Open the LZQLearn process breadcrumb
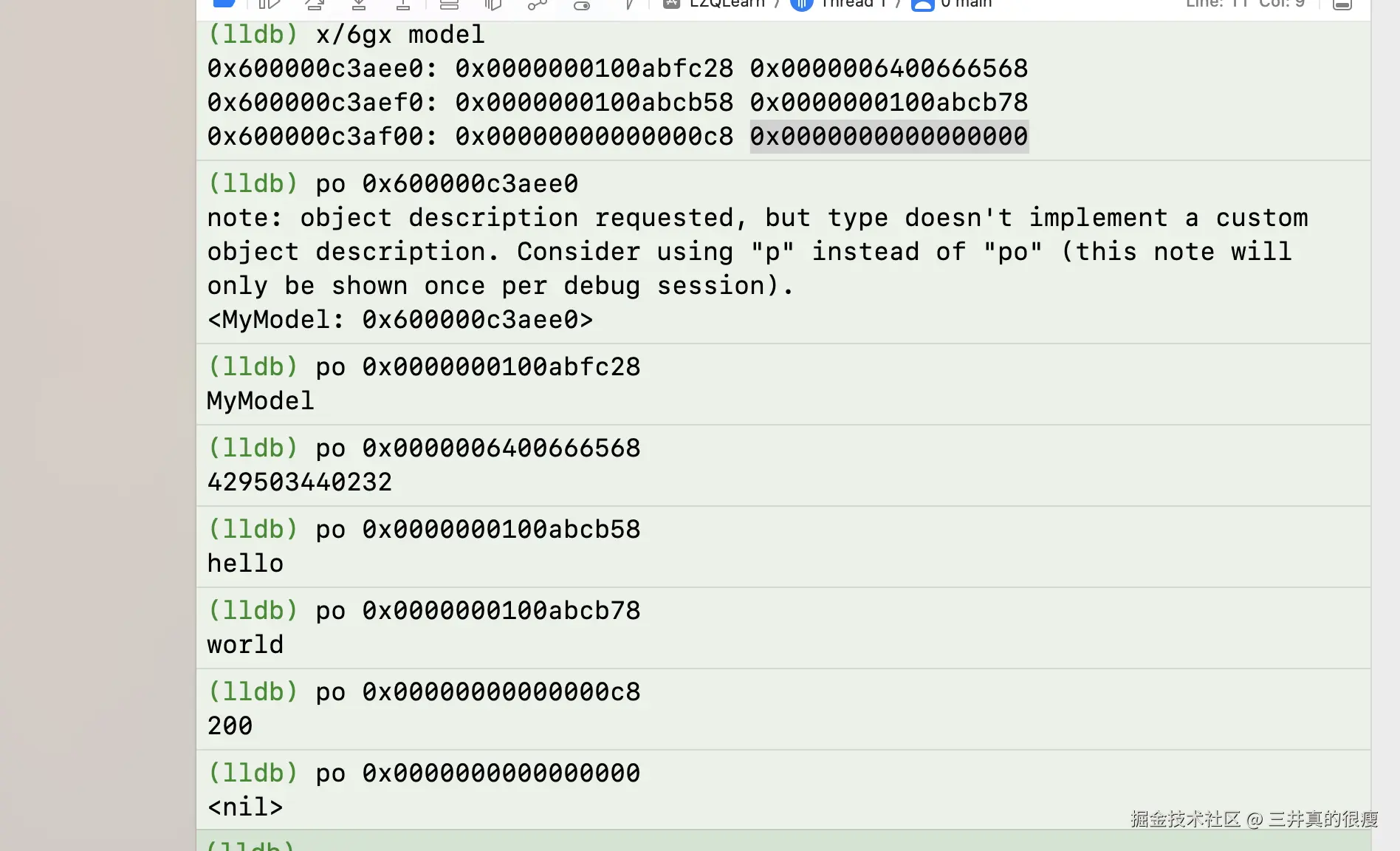This screenshot has width=1400, height=851. (714, 3)
